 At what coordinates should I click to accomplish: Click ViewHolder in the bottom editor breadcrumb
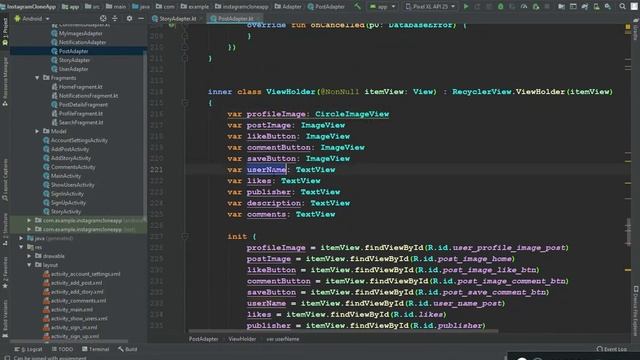coord(242,339)
